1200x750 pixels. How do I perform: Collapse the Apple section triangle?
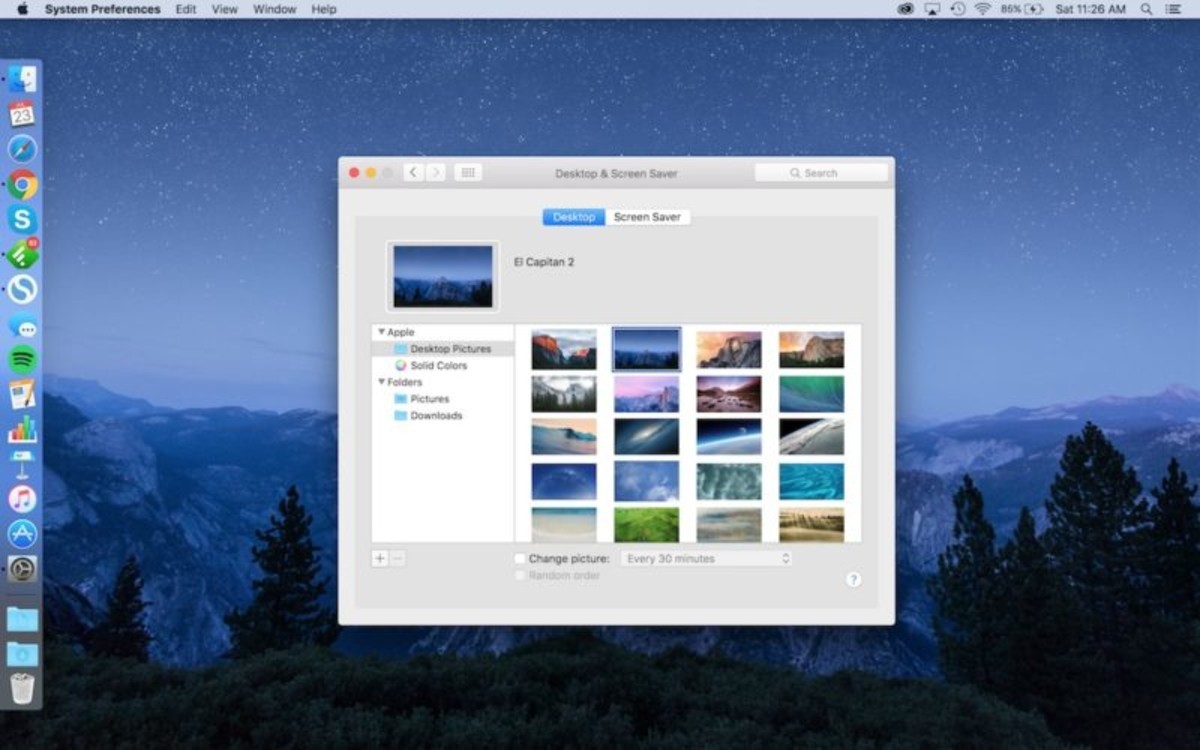381,332
